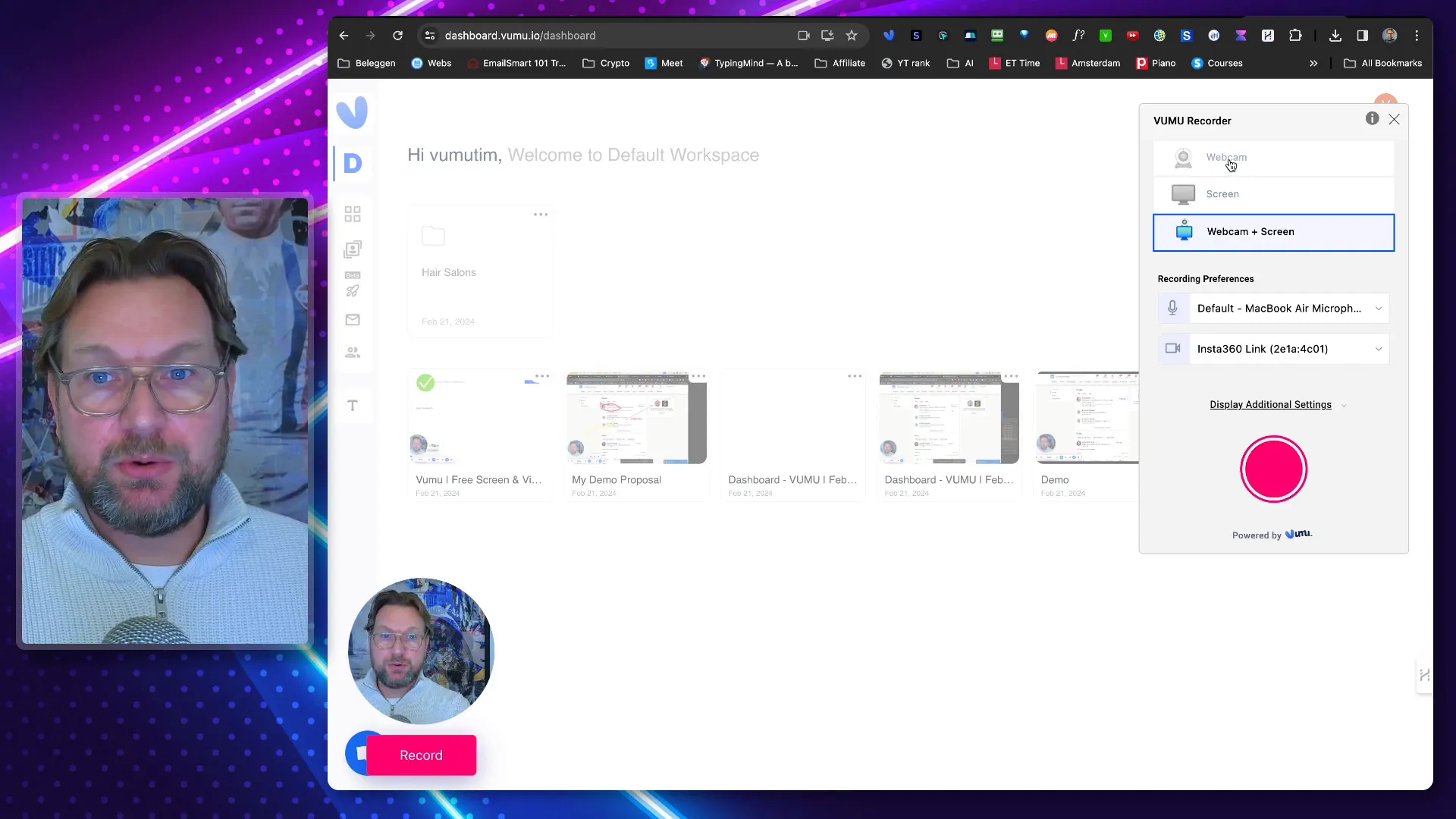Select Webcam + Screen recording mode
This screenshot has width=1456, height=819.
[x=1273, y=232]
